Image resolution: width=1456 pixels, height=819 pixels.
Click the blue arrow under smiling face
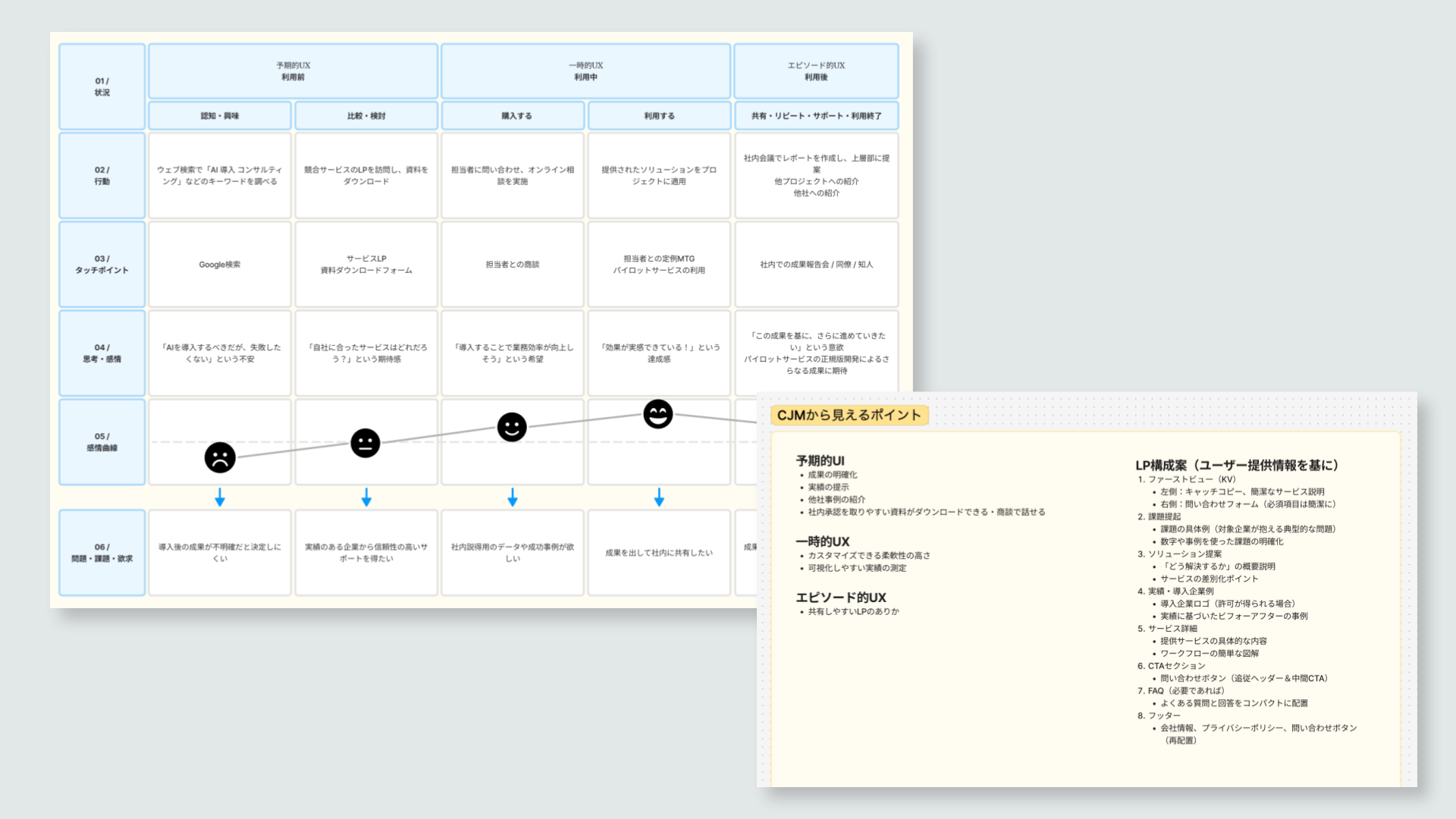[x=513, y=497]
